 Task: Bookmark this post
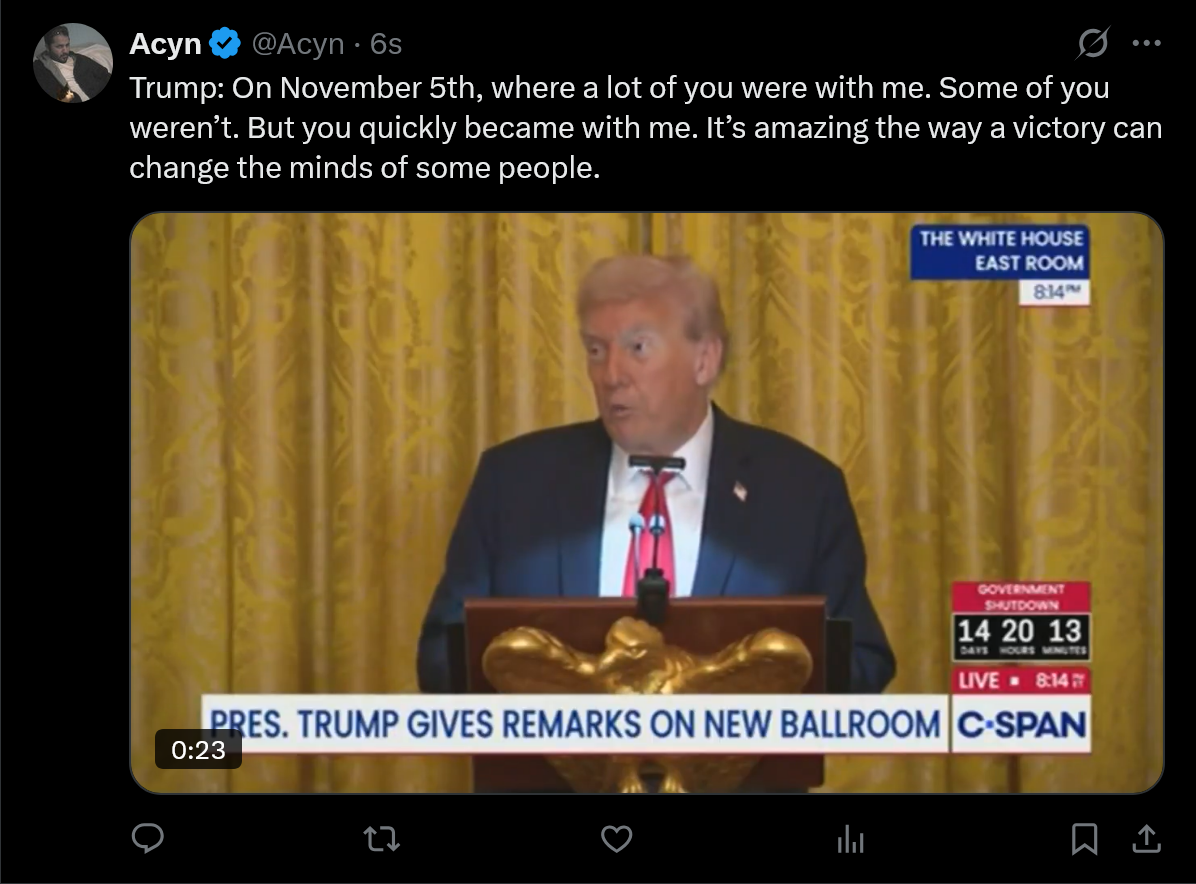(x=1084, y=839)
